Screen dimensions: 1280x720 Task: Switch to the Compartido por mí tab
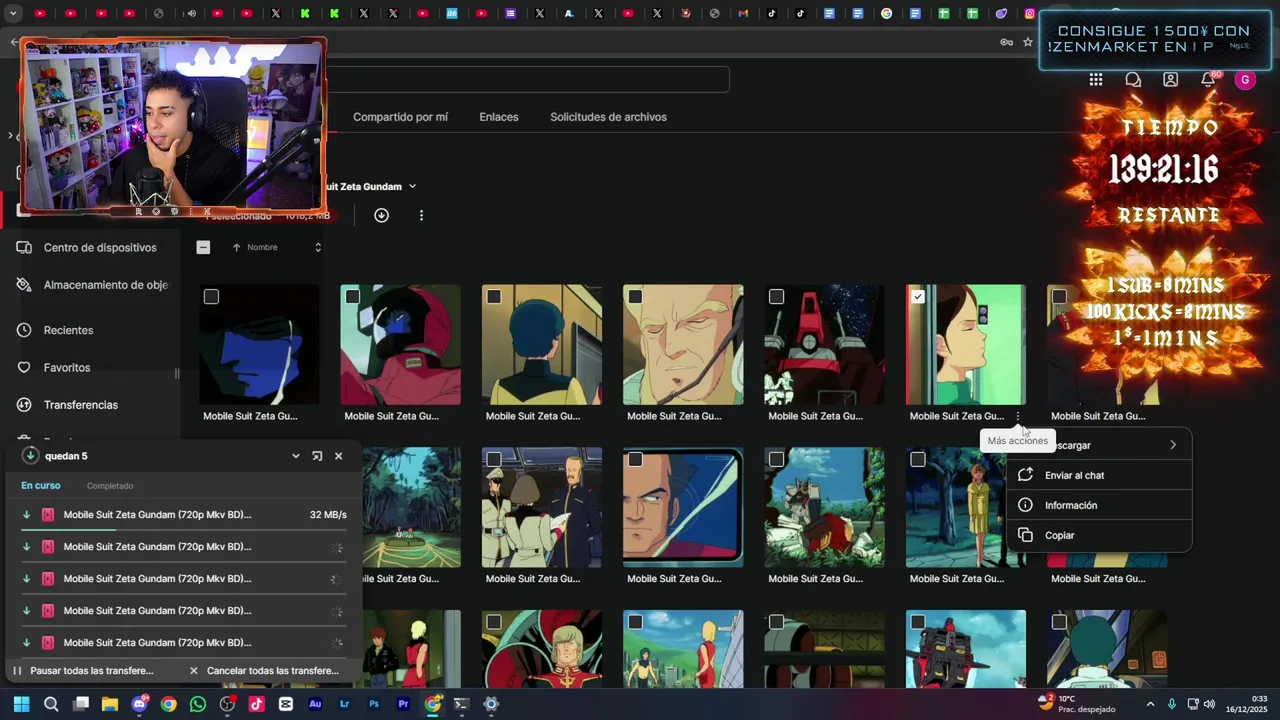point(400,117)
